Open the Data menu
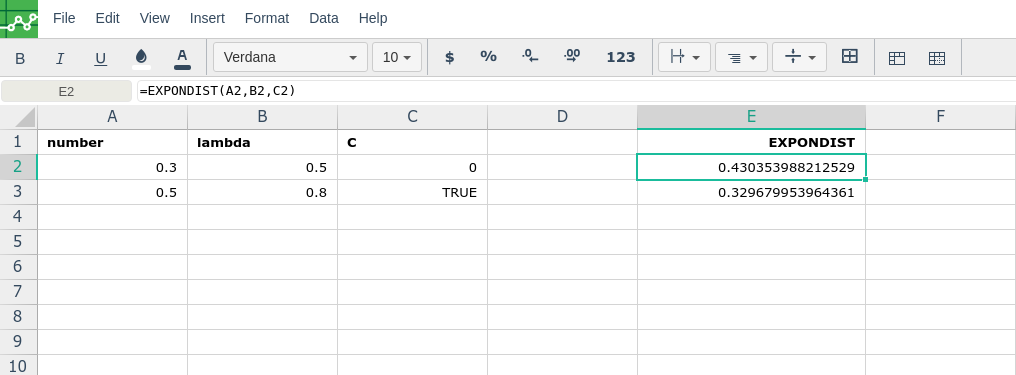Screen dimensions: 1016x375 [324, 18]
